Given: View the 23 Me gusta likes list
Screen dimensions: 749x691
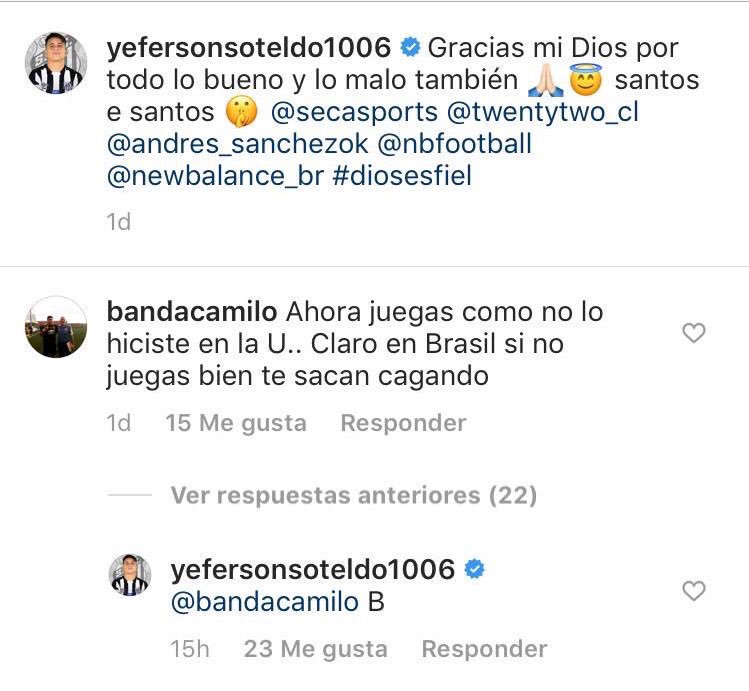Looking at the screenshot, I should (315, 649).
